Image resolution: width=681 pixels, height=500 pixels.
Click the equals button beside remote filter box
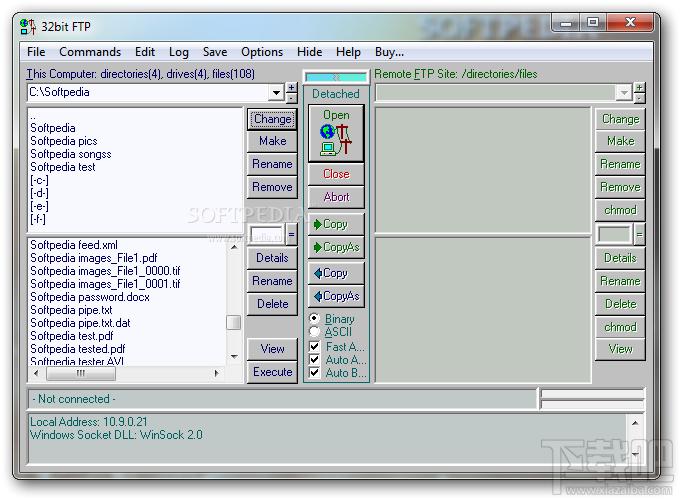(639, 235)
